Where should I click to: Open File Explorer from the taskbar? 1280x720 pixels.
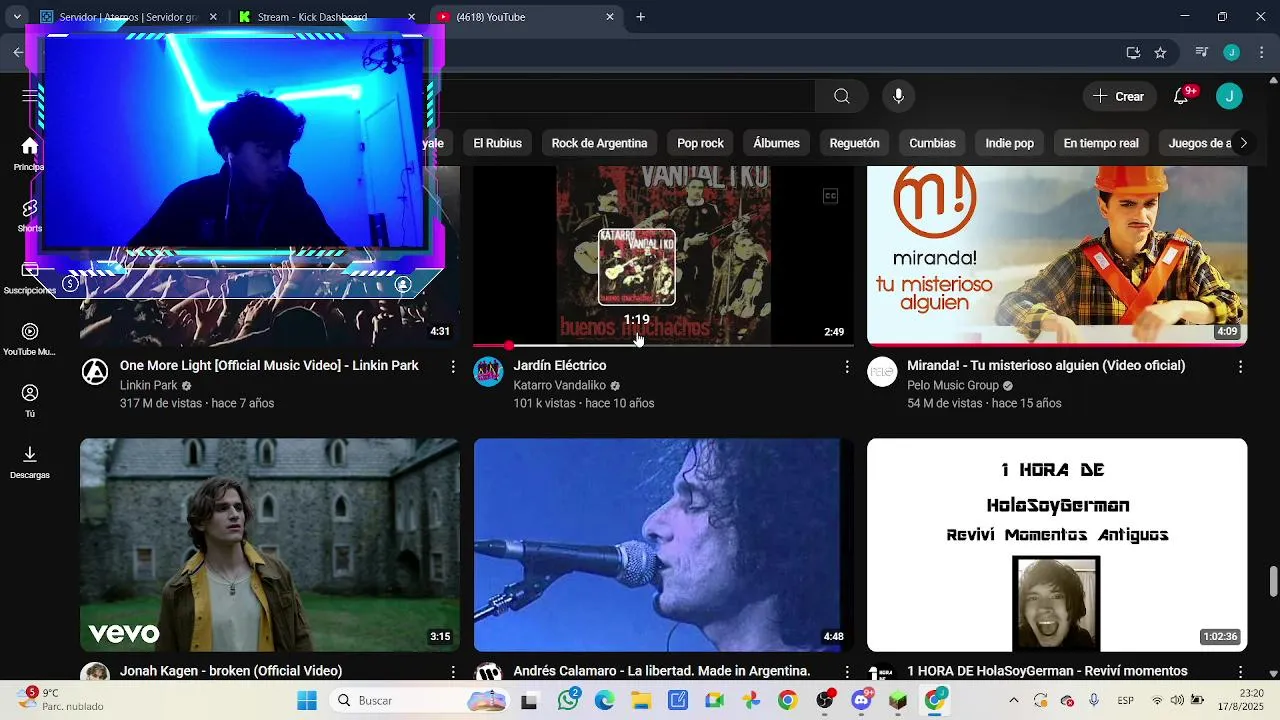(x=640, y=700)
